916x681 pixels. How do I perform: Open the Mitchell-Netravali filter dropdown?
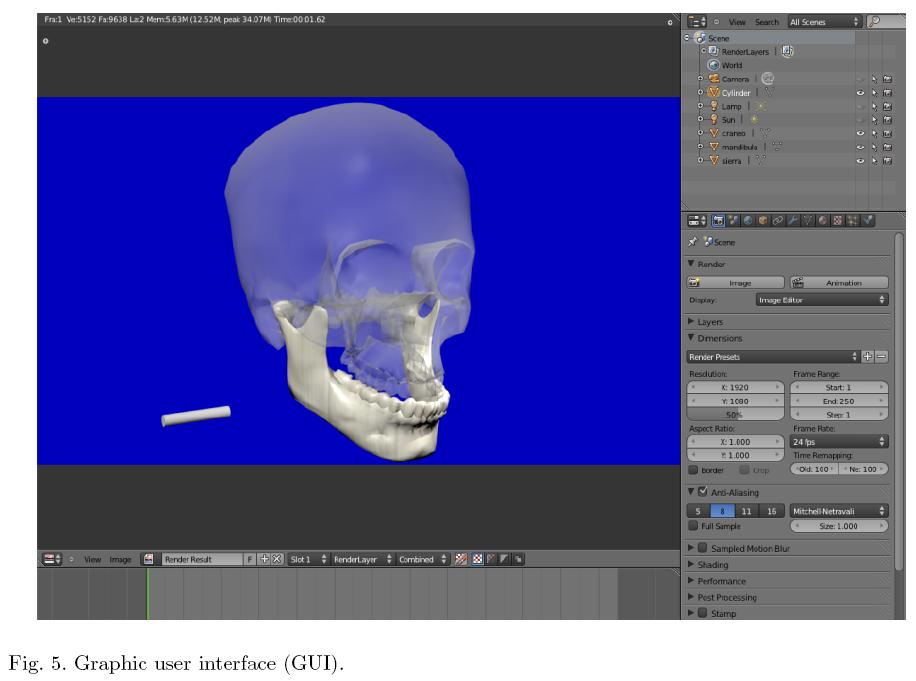[x=838, y=511]
